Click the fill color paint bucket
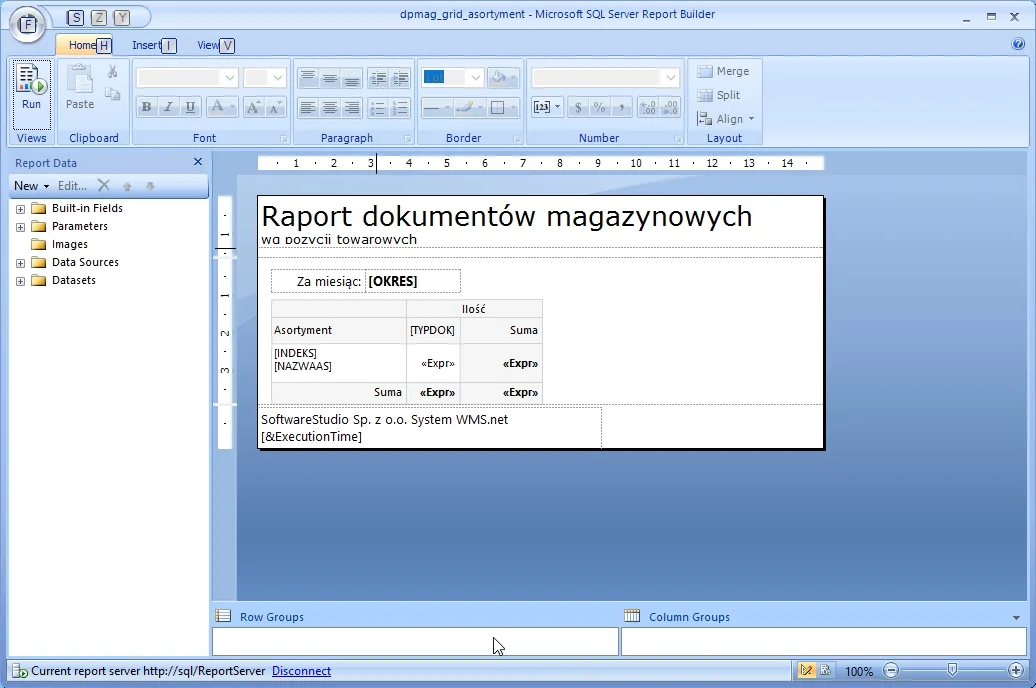Screen dimensions: 1036x688 pos(500,77)
